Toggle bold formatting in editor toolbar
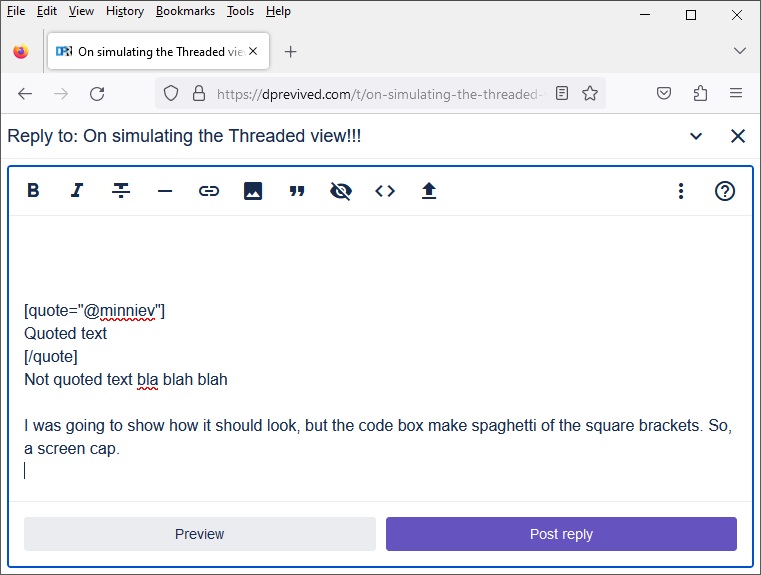 click(x=33, y=191)
